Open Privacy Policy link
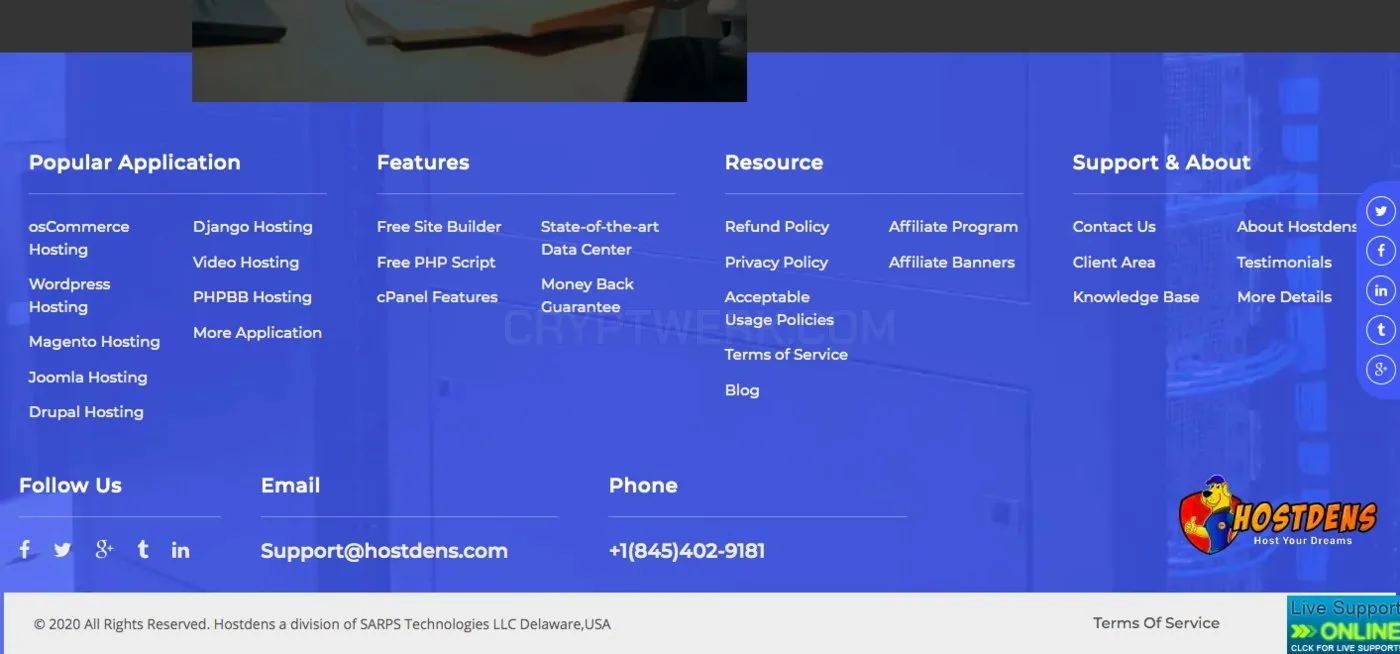The height and width of the screenshot is (654, 1400). (x=776, y=262)
